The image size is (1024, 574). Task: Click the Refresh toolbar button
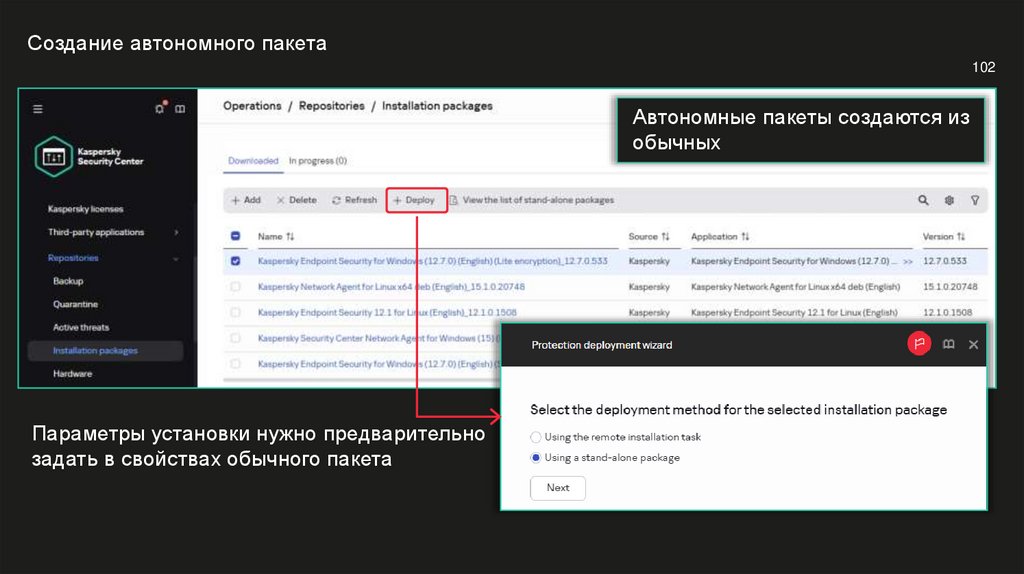[355, 200]
